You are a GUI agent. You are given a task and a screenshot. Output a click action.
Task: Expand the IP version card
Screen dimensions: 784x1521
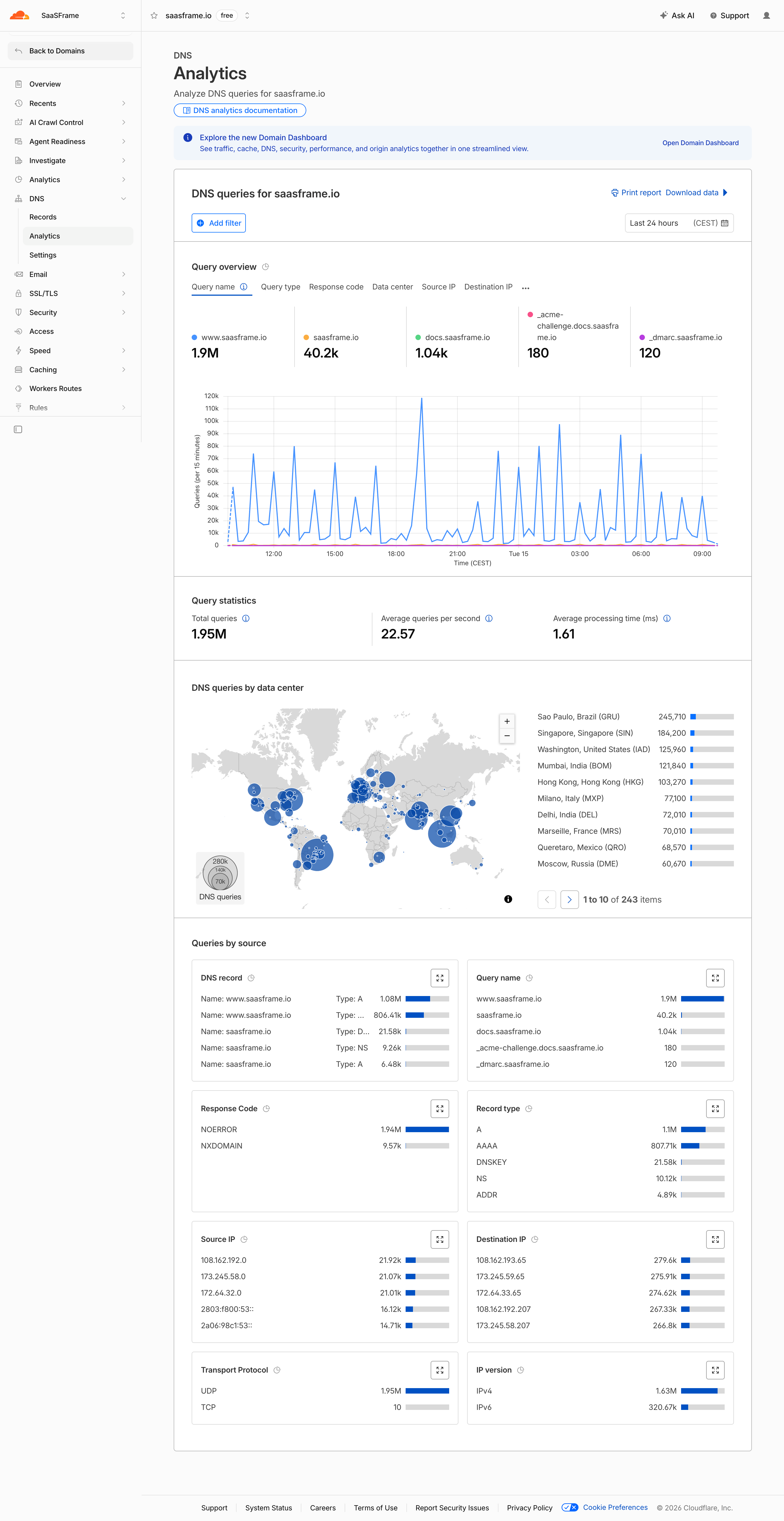pyautogui.click(x=715, y=1370)
